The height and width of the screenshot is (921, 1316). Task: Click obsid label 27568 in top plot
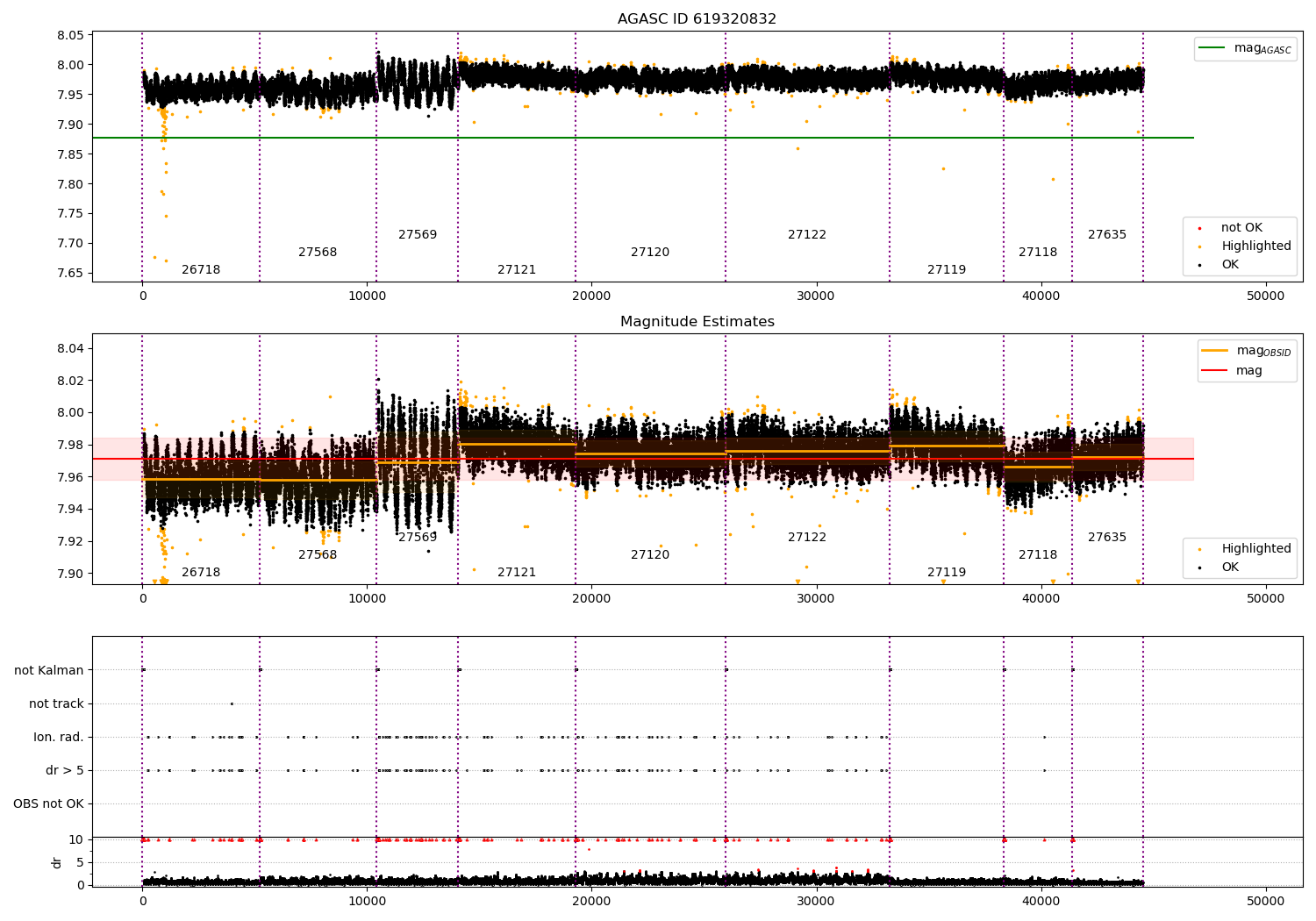[318, 253]
